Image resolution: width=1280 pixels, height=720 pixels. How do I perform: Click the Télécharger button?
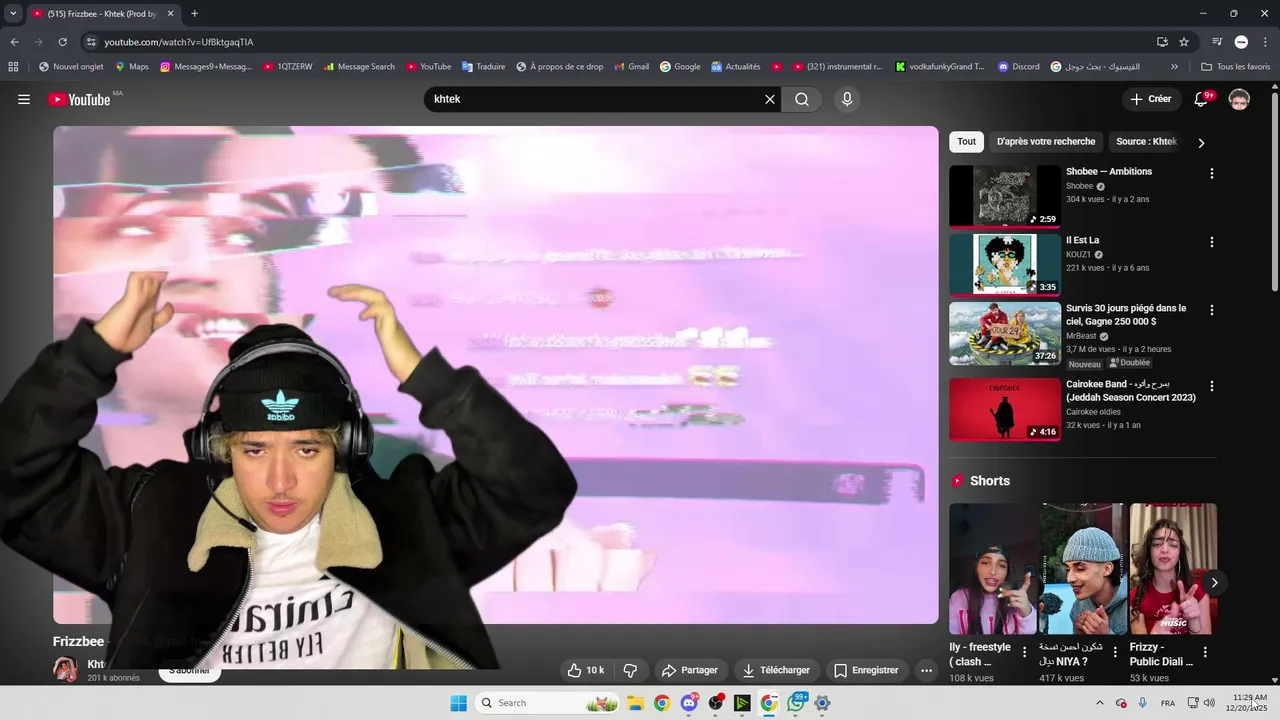tap(776, 670)
